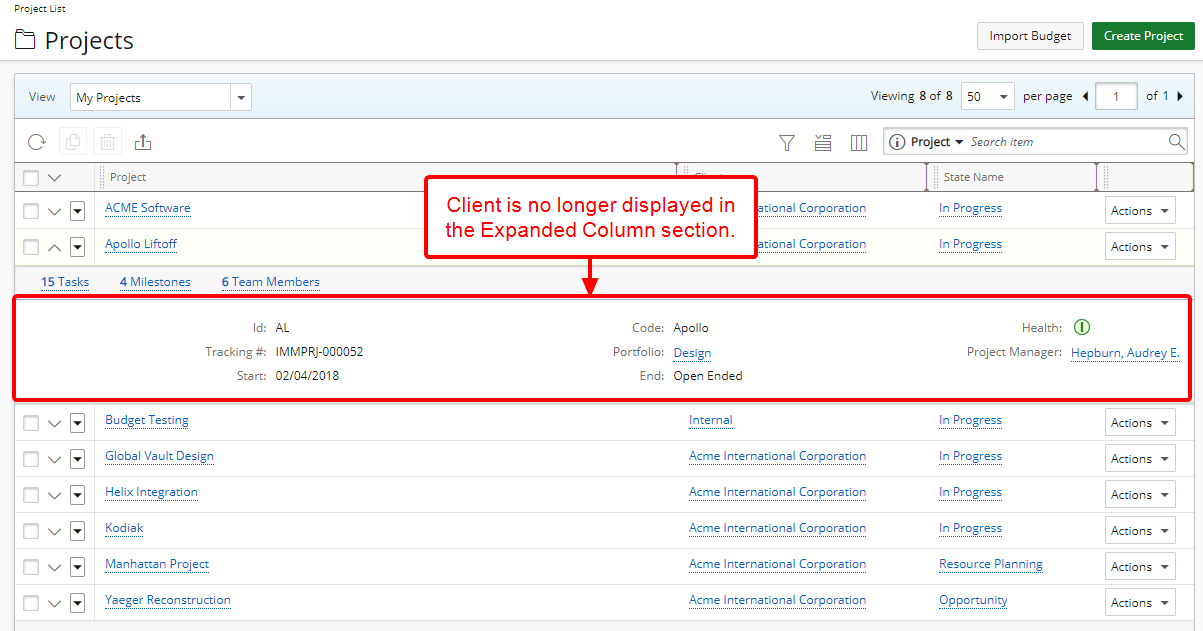Viewport: 1203px width, 631px height.
Task: Check the select-all header checkbox
Action: click(x=31, y=178)
